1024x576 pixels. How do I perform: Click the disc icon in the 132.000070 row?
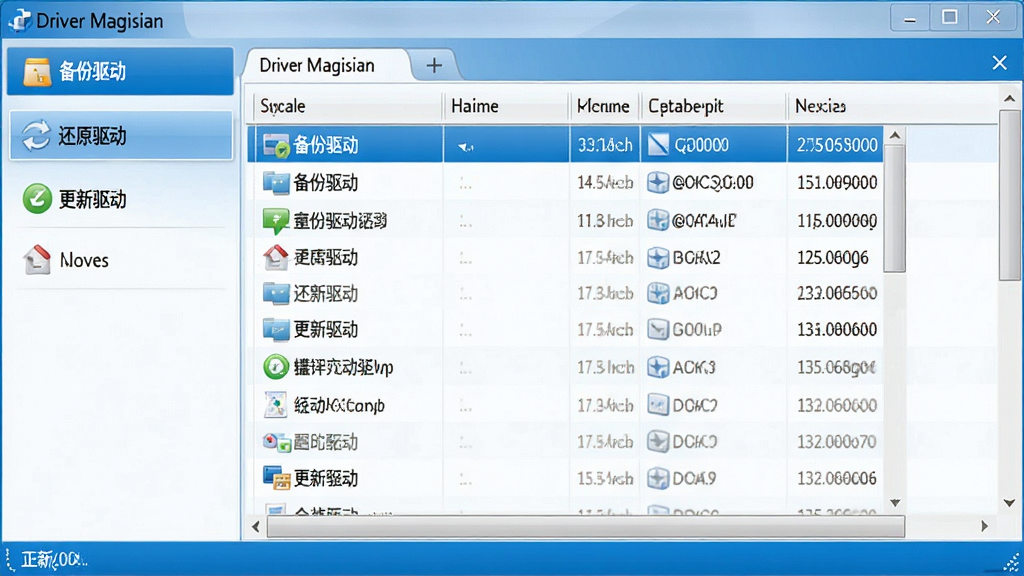tap(276, 442)
